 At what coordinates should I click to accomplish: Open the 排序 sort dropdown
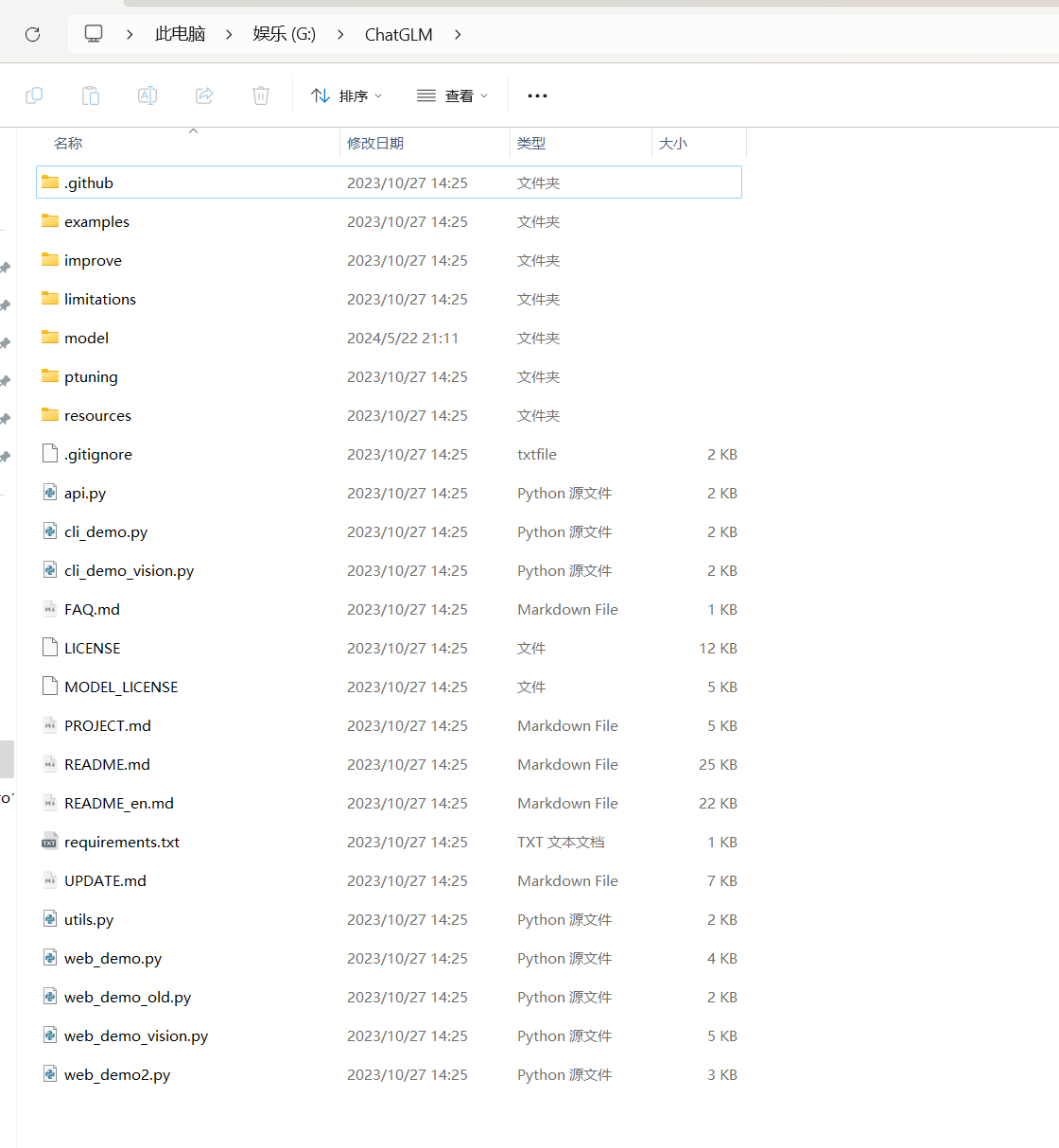click(346, 96)
